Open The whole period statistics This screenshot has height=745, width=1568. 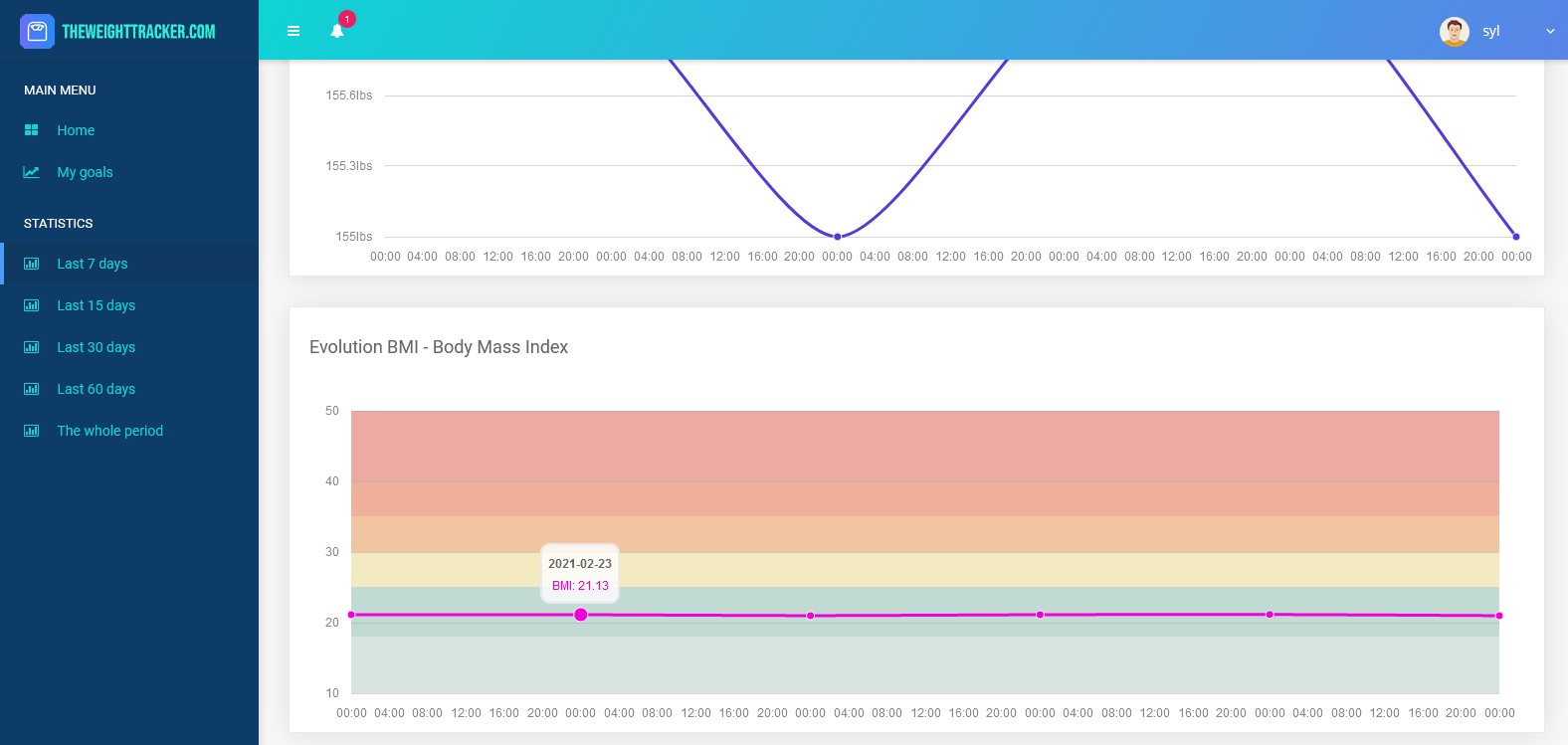coord(109,431)
